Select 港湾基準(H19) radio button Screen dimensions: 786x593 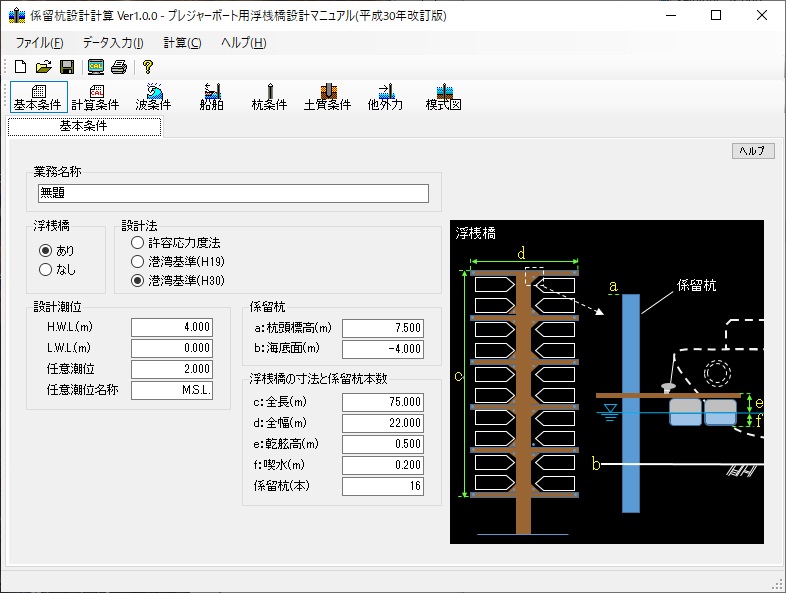click(137, 261)
